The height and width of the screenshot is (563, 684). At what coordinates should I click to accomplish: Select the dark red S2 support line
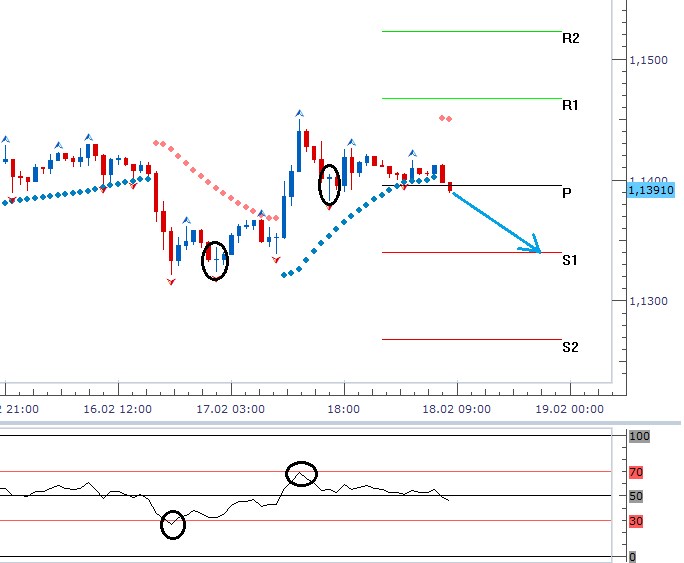tap(472, 339)
